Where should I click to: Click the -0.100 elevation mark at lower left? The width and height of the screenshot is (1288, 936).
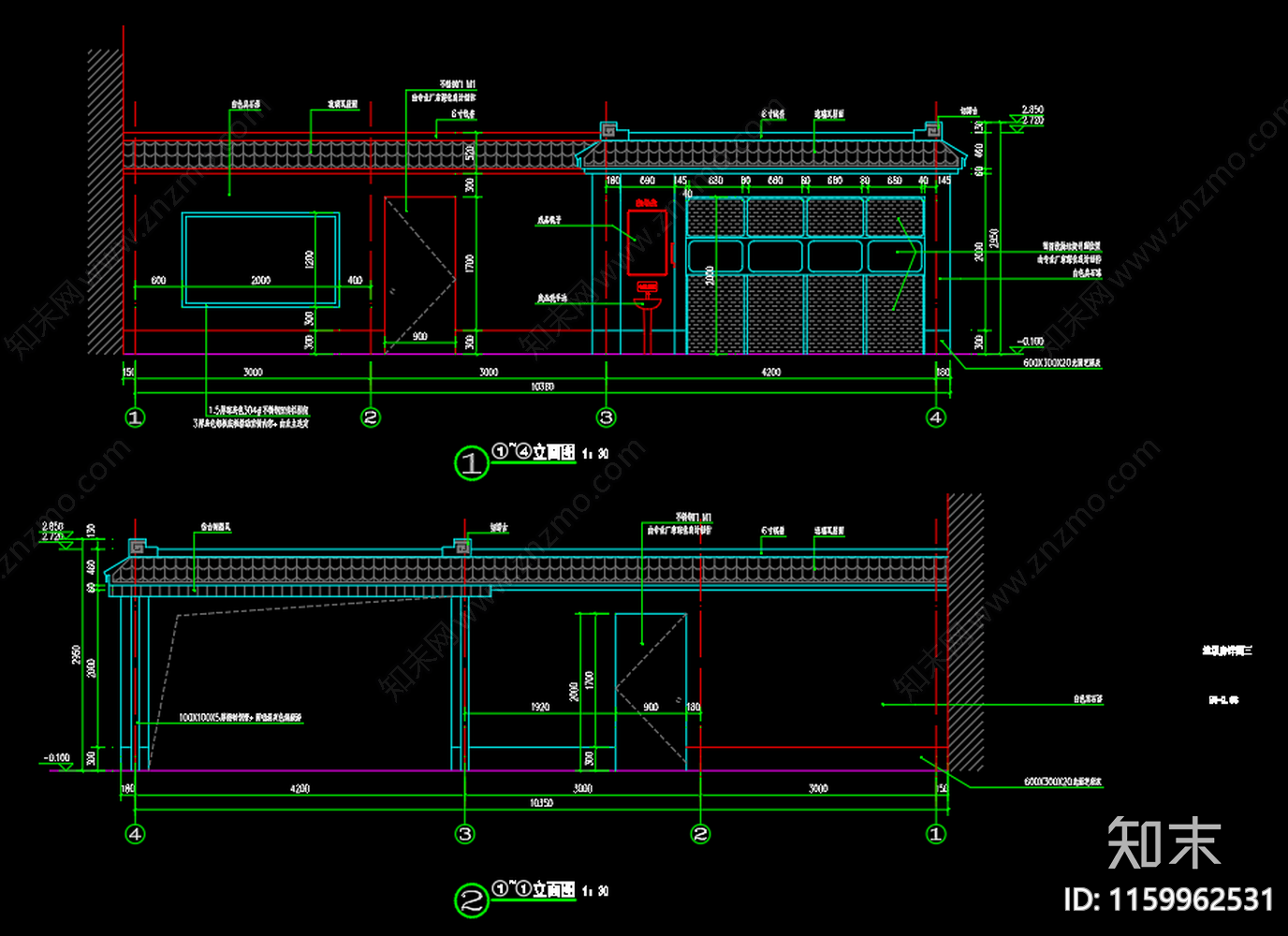point(57,758)
